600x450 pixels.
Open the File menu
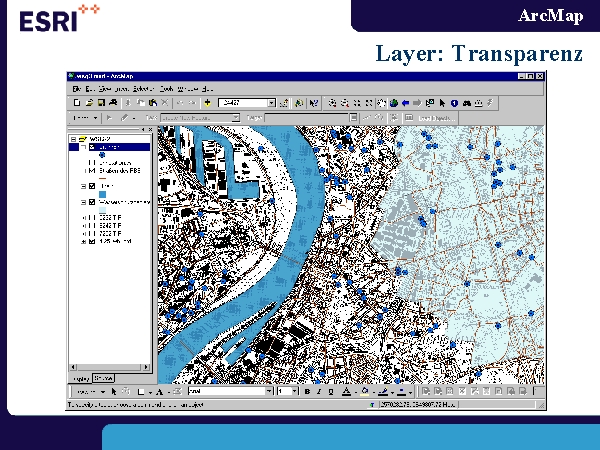tap(76, 89)
